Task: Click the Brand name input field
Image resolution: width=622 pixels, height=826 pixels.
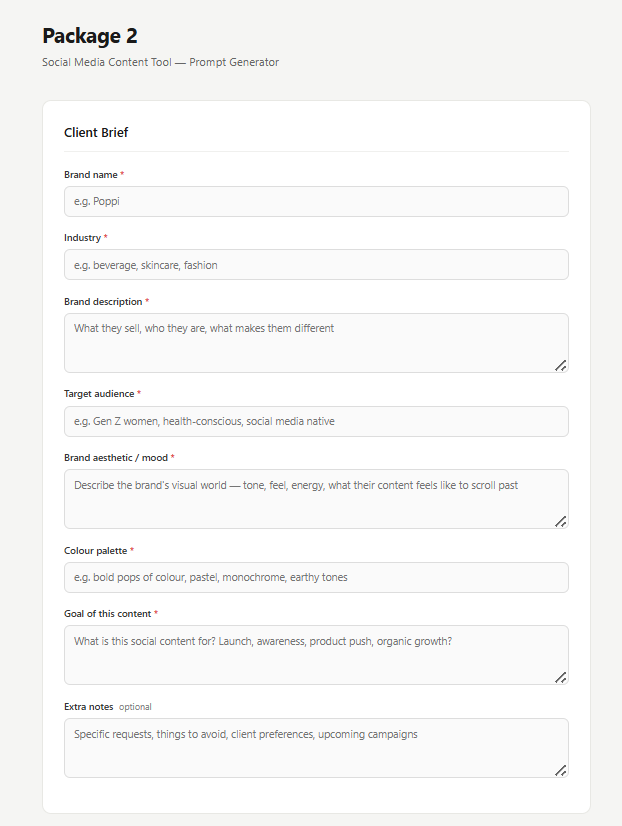Action: pyautogui.click(x=316, y=201)
